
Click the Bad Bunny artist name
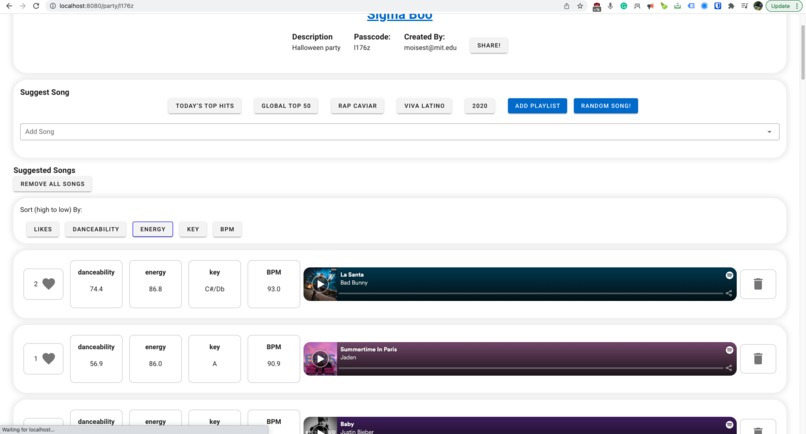point(354,283)
